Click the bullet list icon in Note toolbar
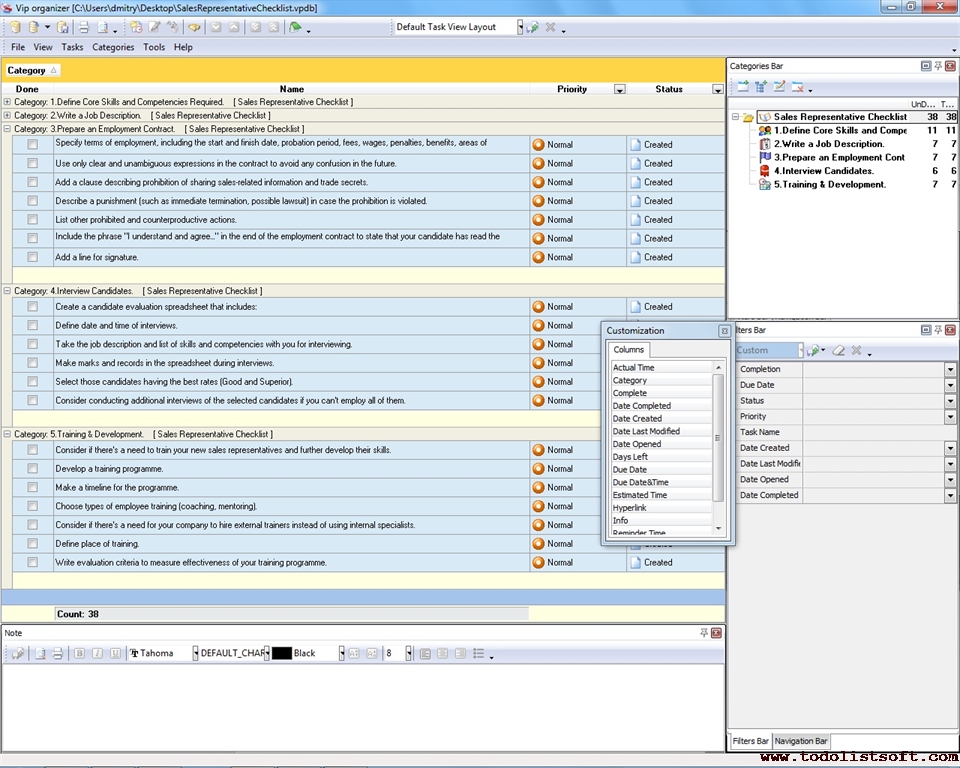 tap(479, 653)
